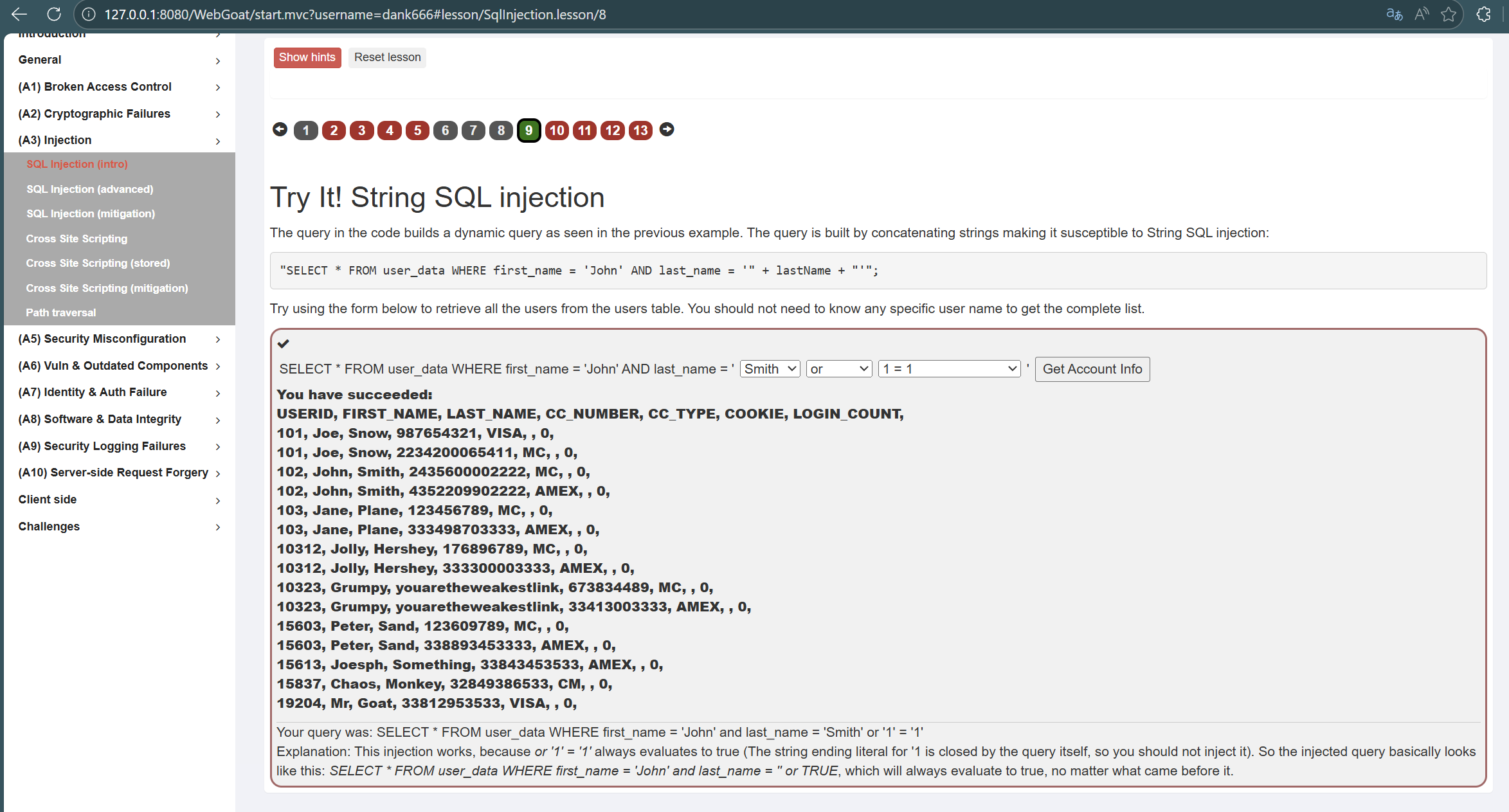Screen dimensions: 1509x812
Task: Open the Smith last name dropdown
Action: [770, 369]
